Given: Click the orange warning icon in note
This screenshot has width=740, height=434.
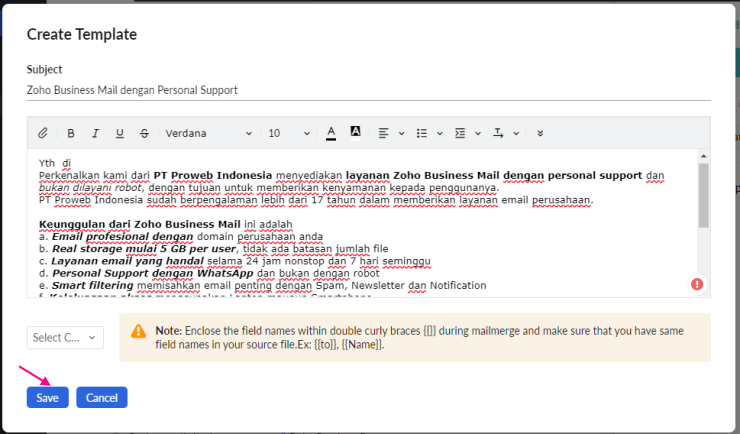Looking at the screenshot, I should click(x=138, y=331).
